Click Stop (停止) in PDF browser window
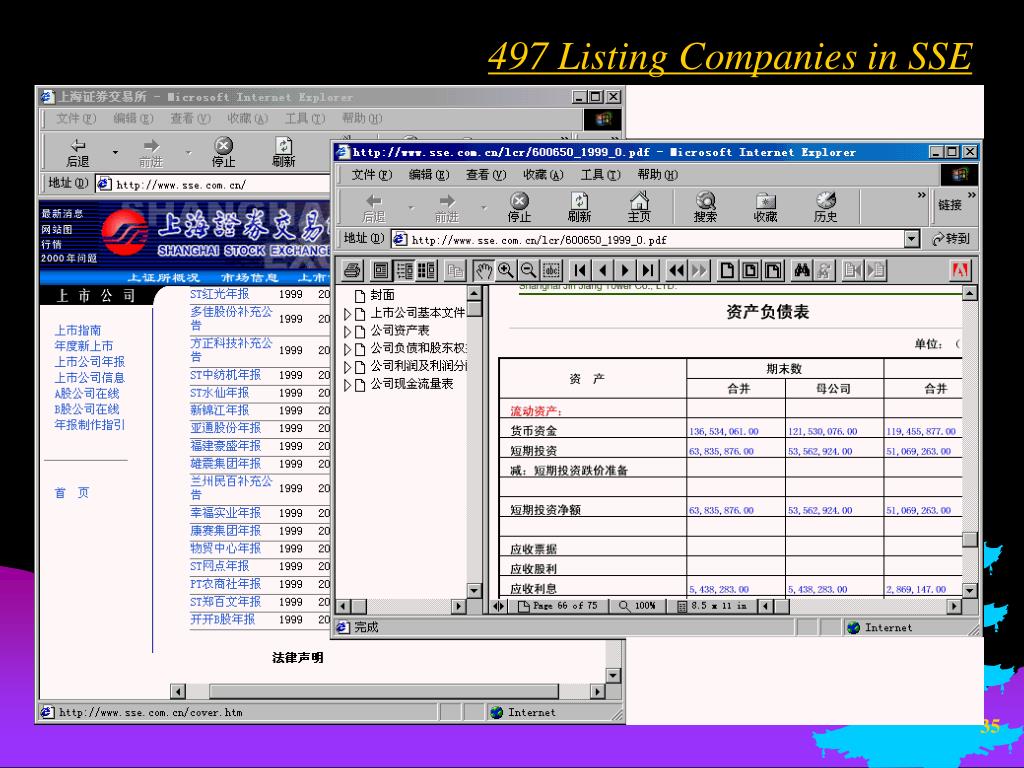1024x768 pixels. point(519,207)
